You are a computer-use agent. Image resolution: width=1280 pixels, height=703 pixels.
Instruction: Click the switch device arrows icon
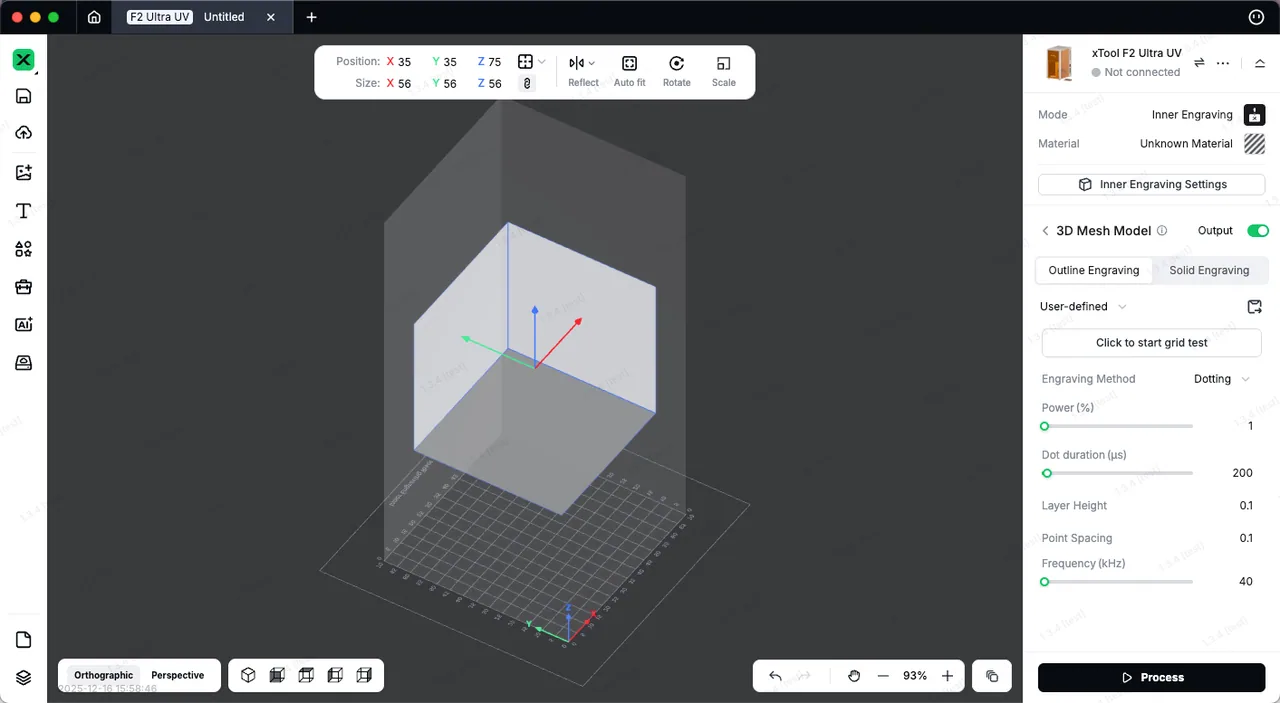[1199, 62]
